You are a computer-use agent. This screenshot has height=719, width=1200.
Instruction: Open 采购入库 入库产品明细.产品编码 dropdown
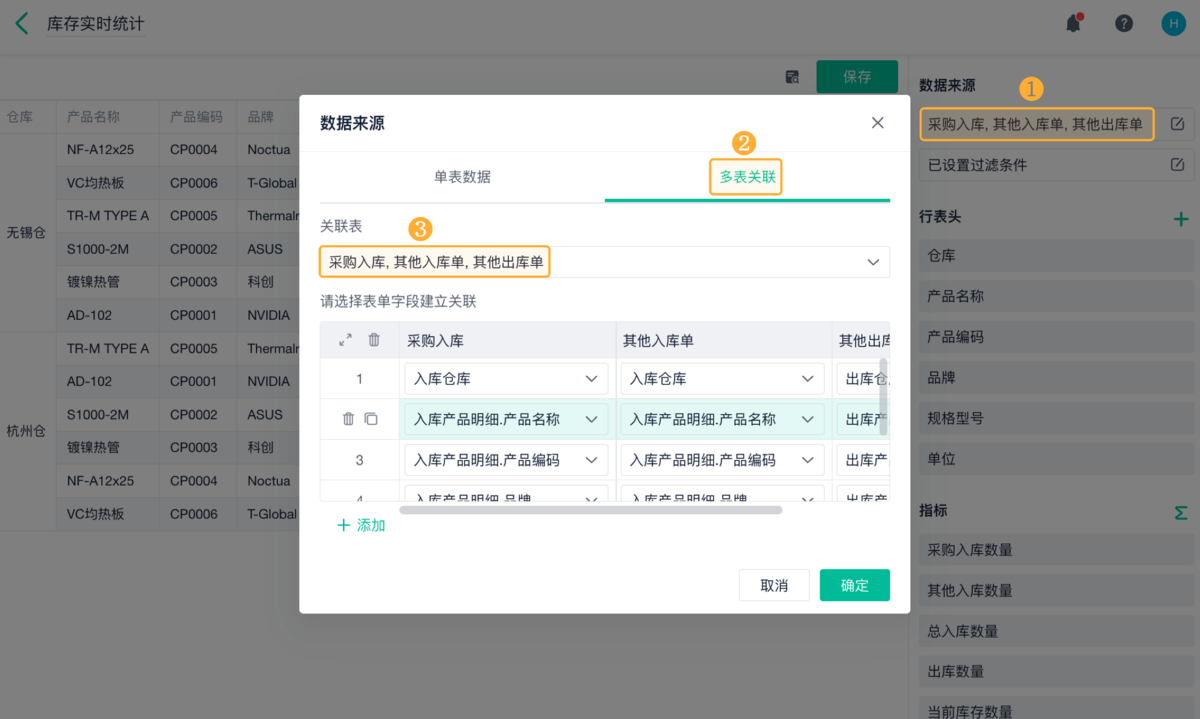coord(506,460)
